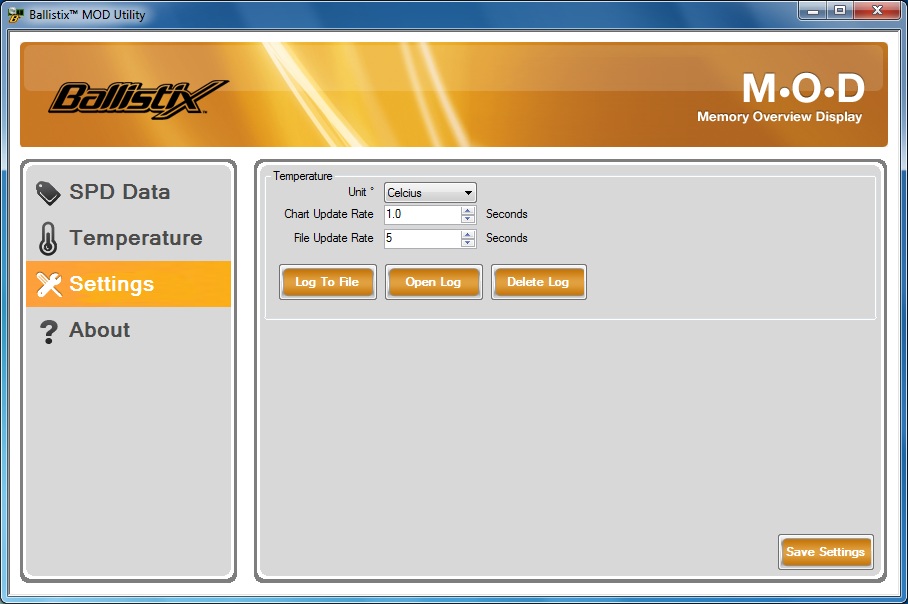Click the Log To File button

click(328, 282)
